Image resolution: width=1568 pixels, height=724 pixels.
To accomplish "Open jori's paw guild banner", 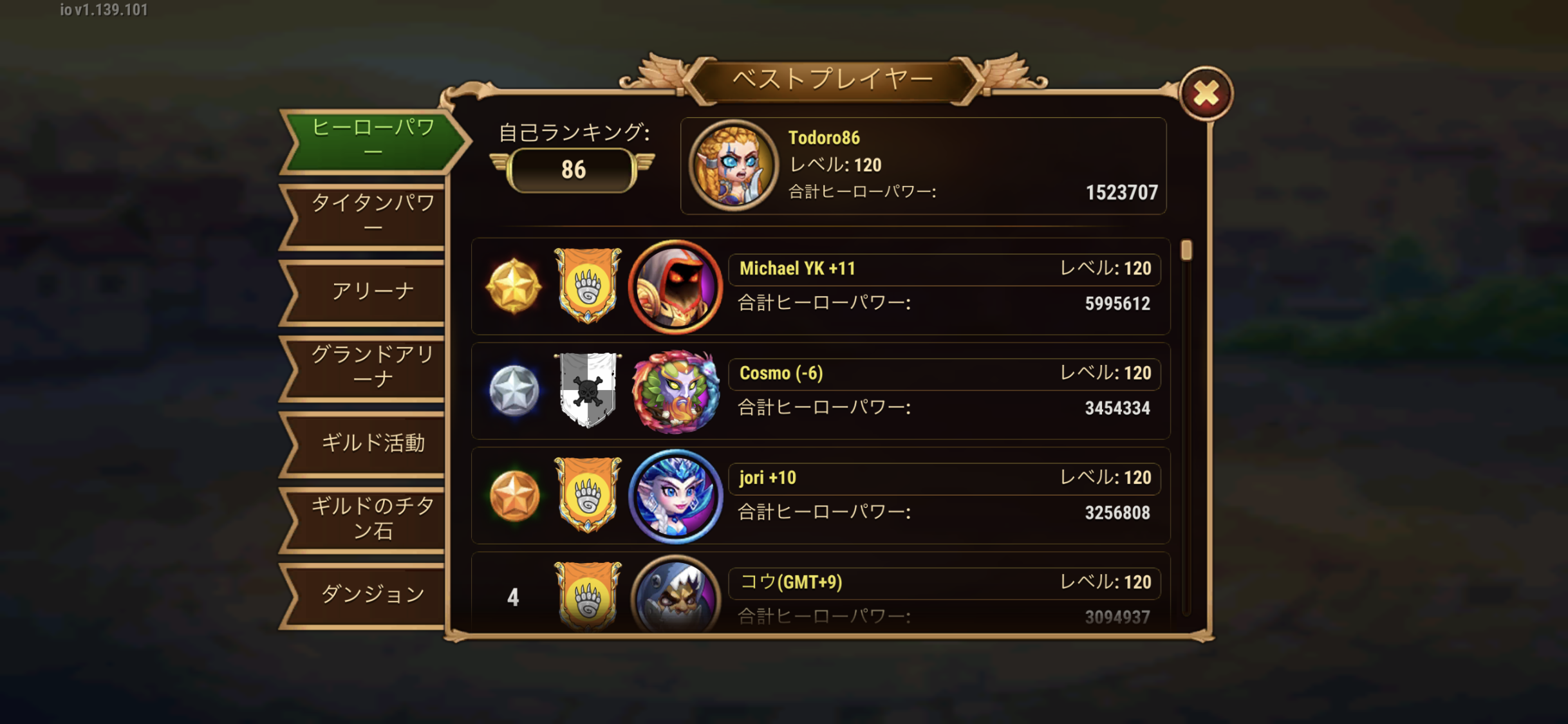I will point(588,495).
